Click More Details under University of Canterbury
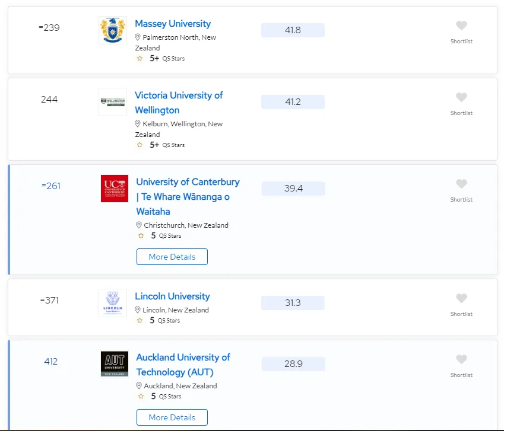 [x=172, y=257]
